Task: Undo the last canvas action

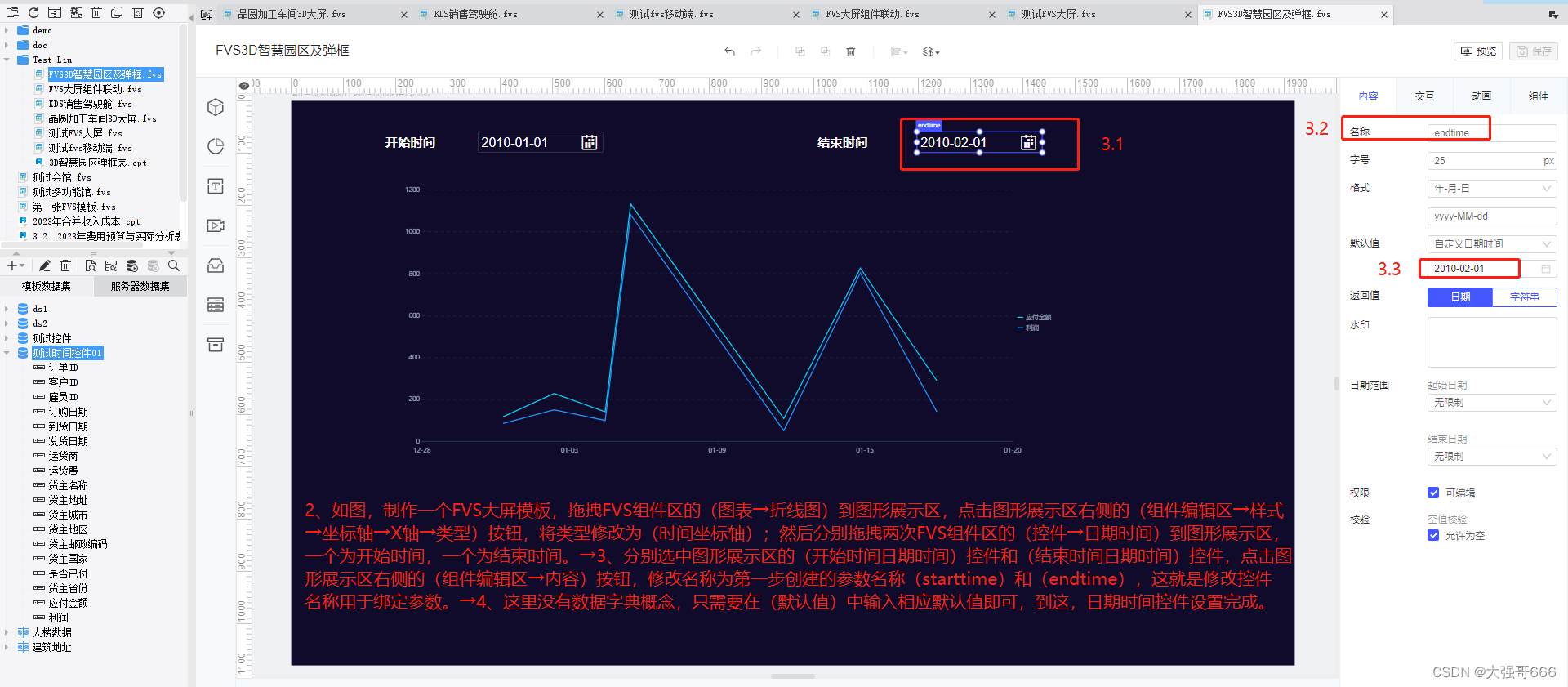Action: 729,51
